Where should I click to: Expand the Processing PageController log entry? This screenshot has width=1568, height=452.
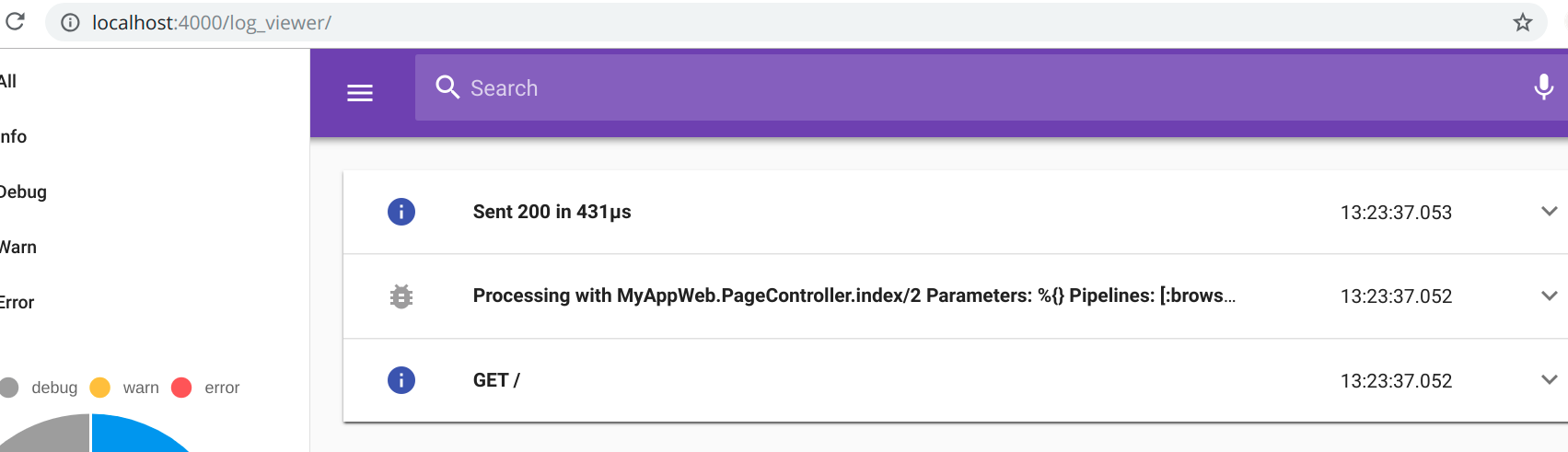1549,296
